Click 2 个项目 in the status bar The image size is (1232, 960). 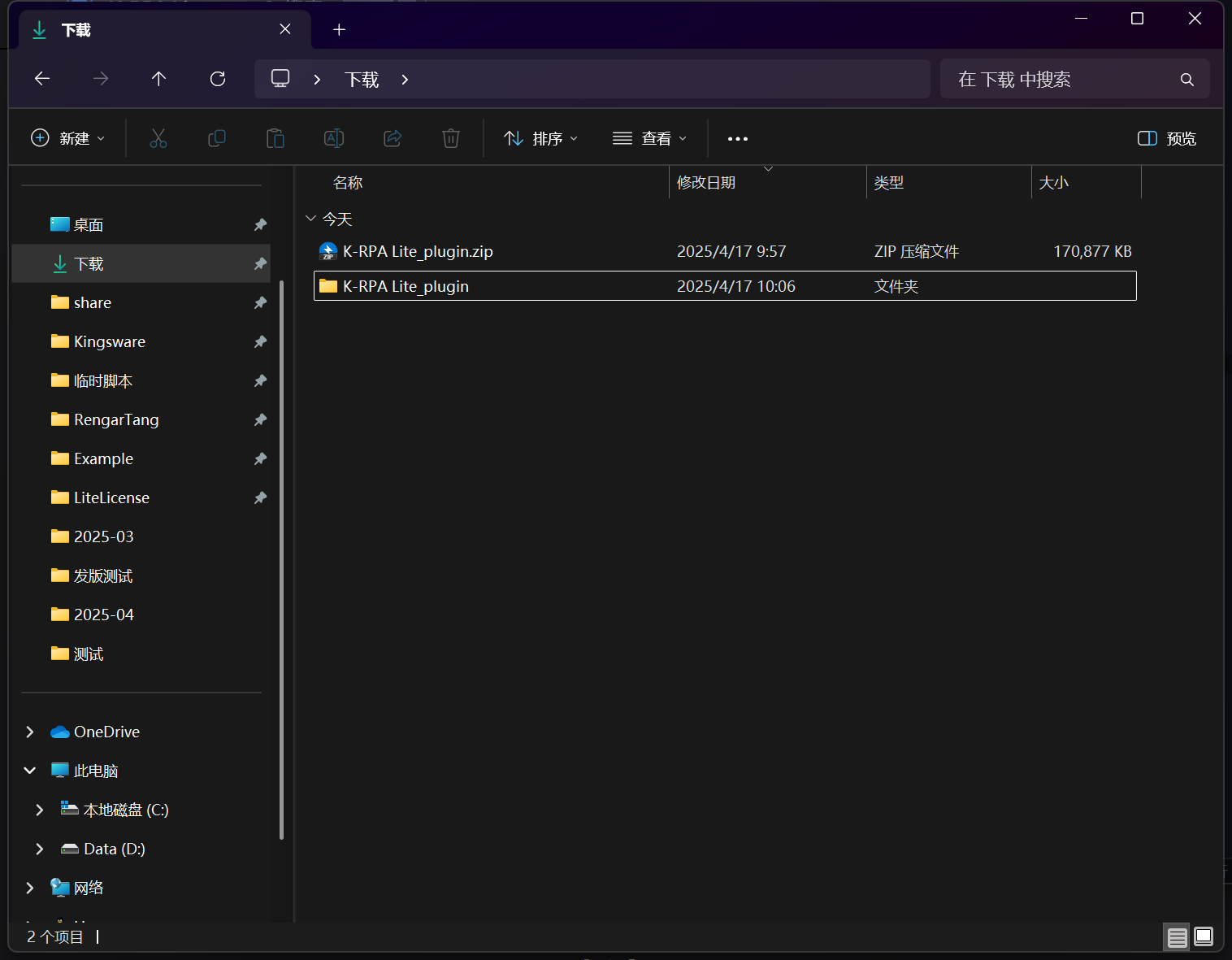(x=55, y=937)
